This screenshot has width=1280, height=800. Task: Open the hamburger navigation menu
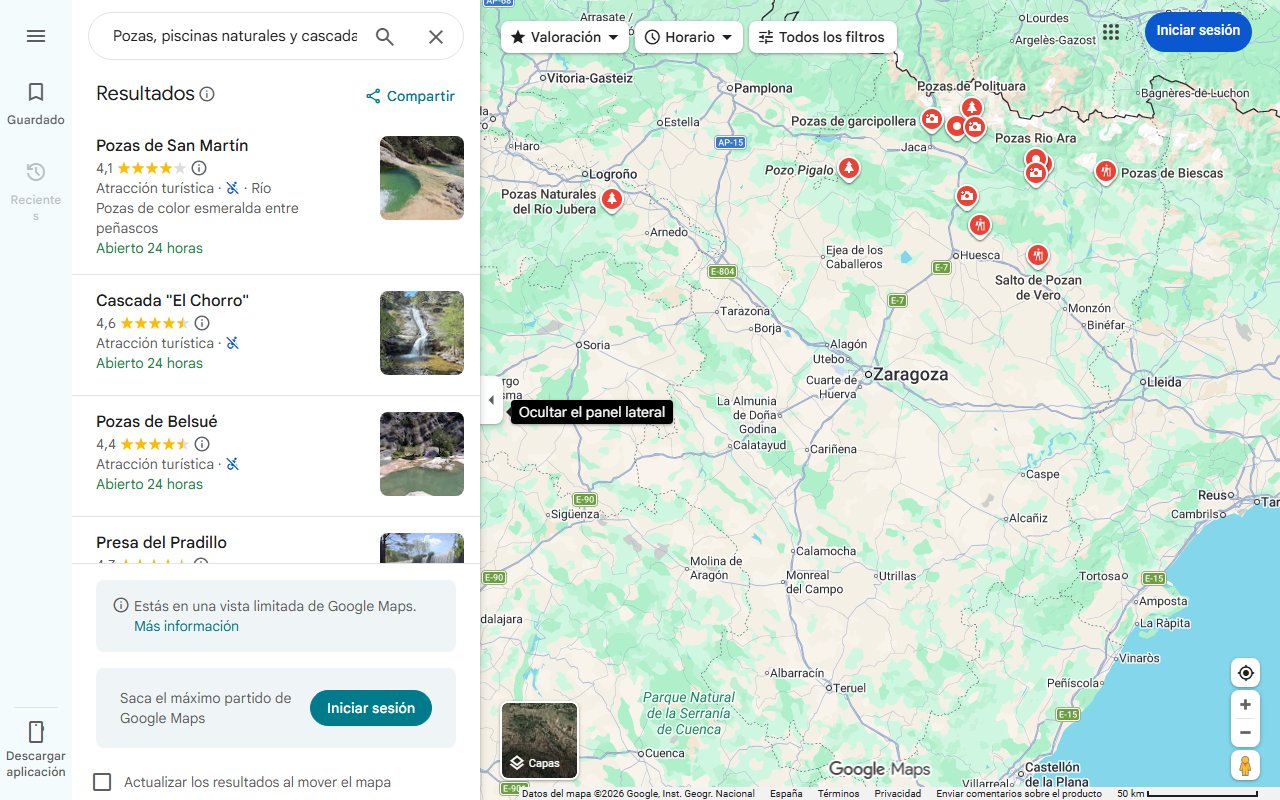36,36
